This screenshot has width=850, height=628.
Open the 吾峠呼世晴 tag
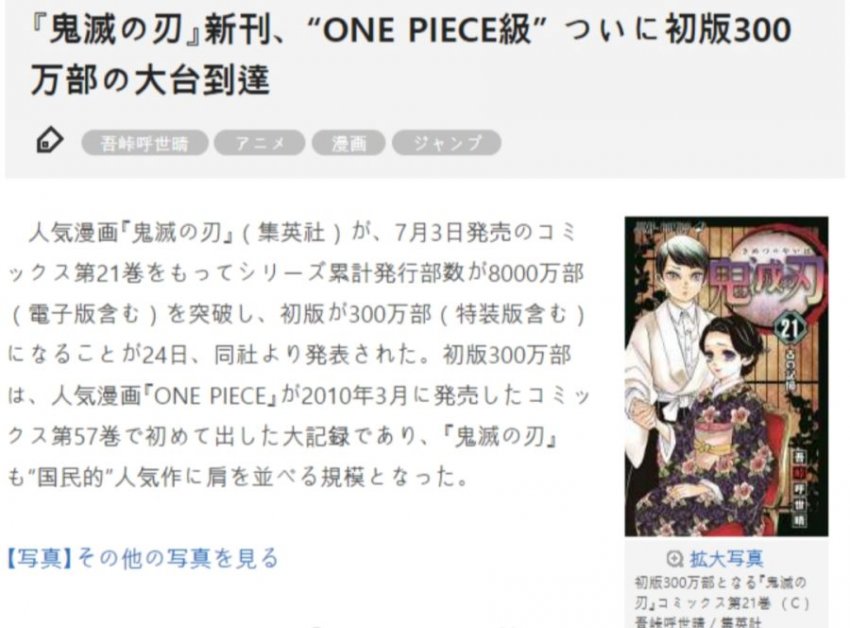coord(145,143)
